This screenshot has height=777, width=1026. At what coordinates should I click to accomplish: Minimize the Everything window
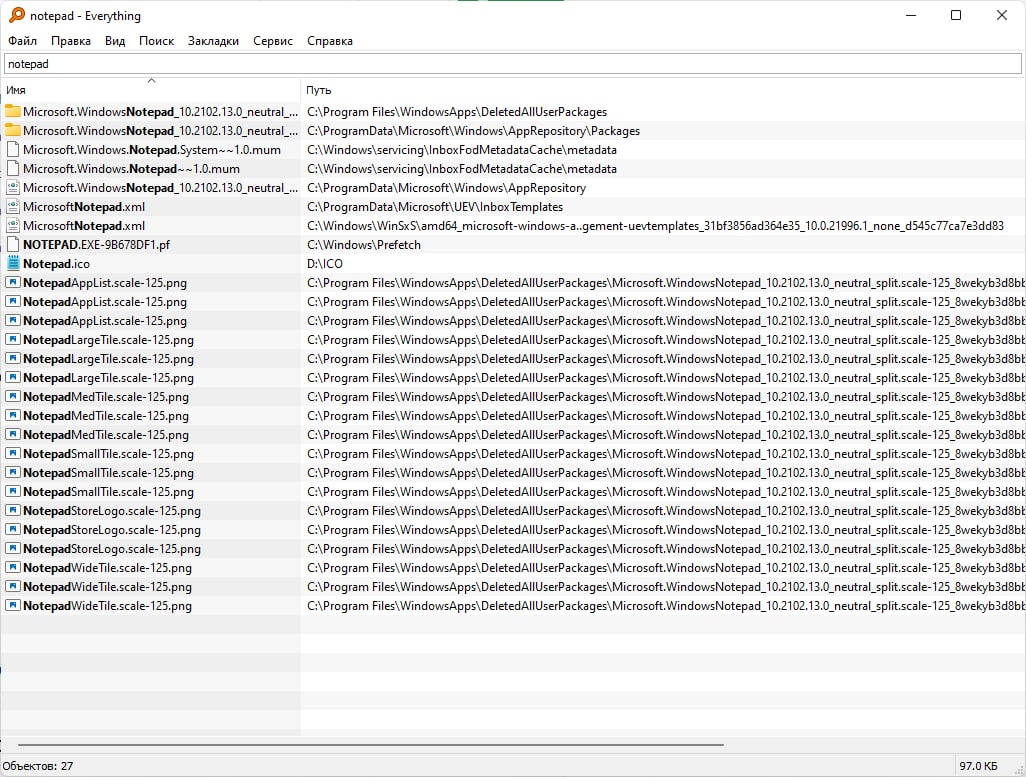tap(911, 15)
